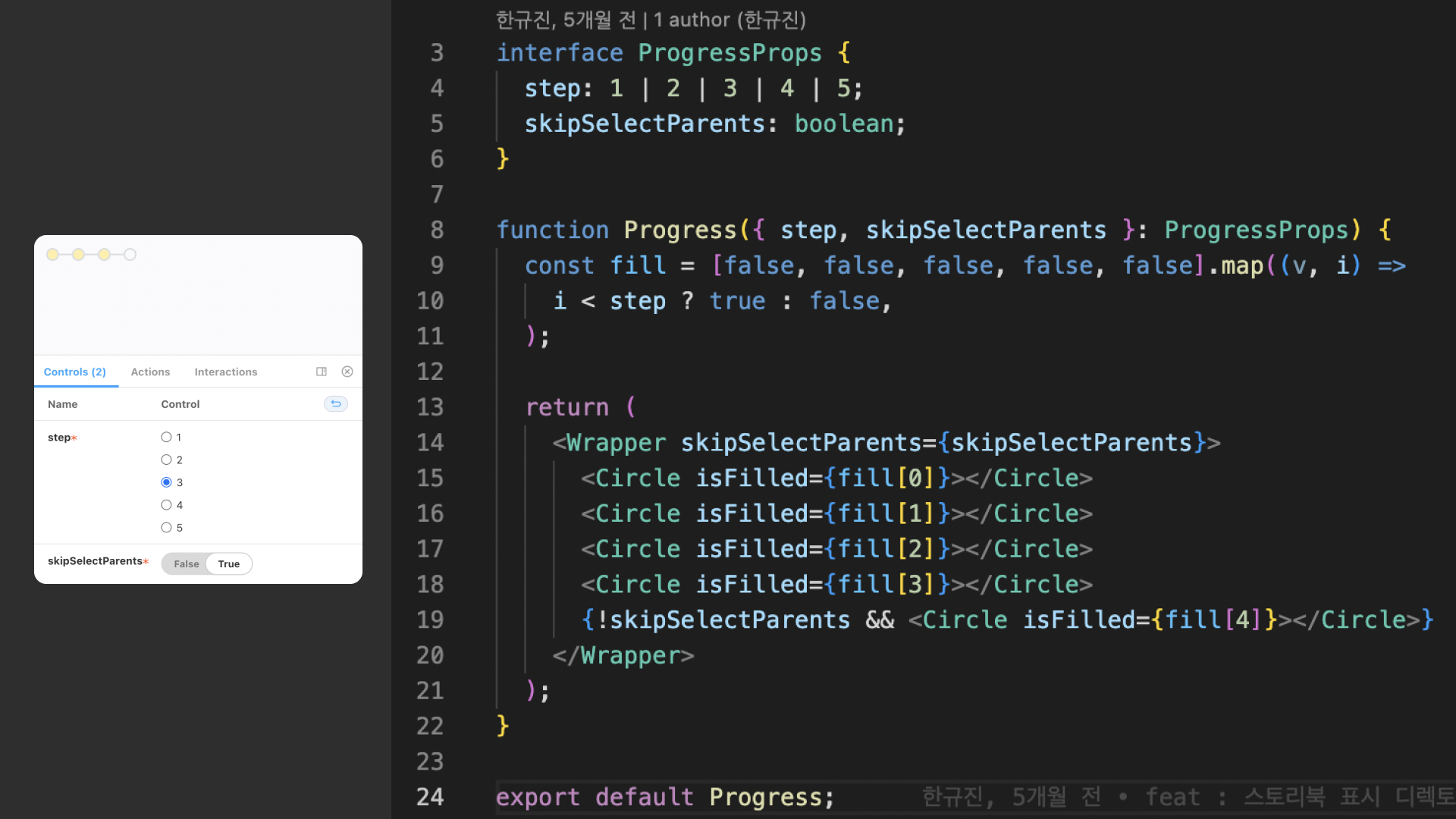Hide the addons panel with X icon

(x=347, y=372)
